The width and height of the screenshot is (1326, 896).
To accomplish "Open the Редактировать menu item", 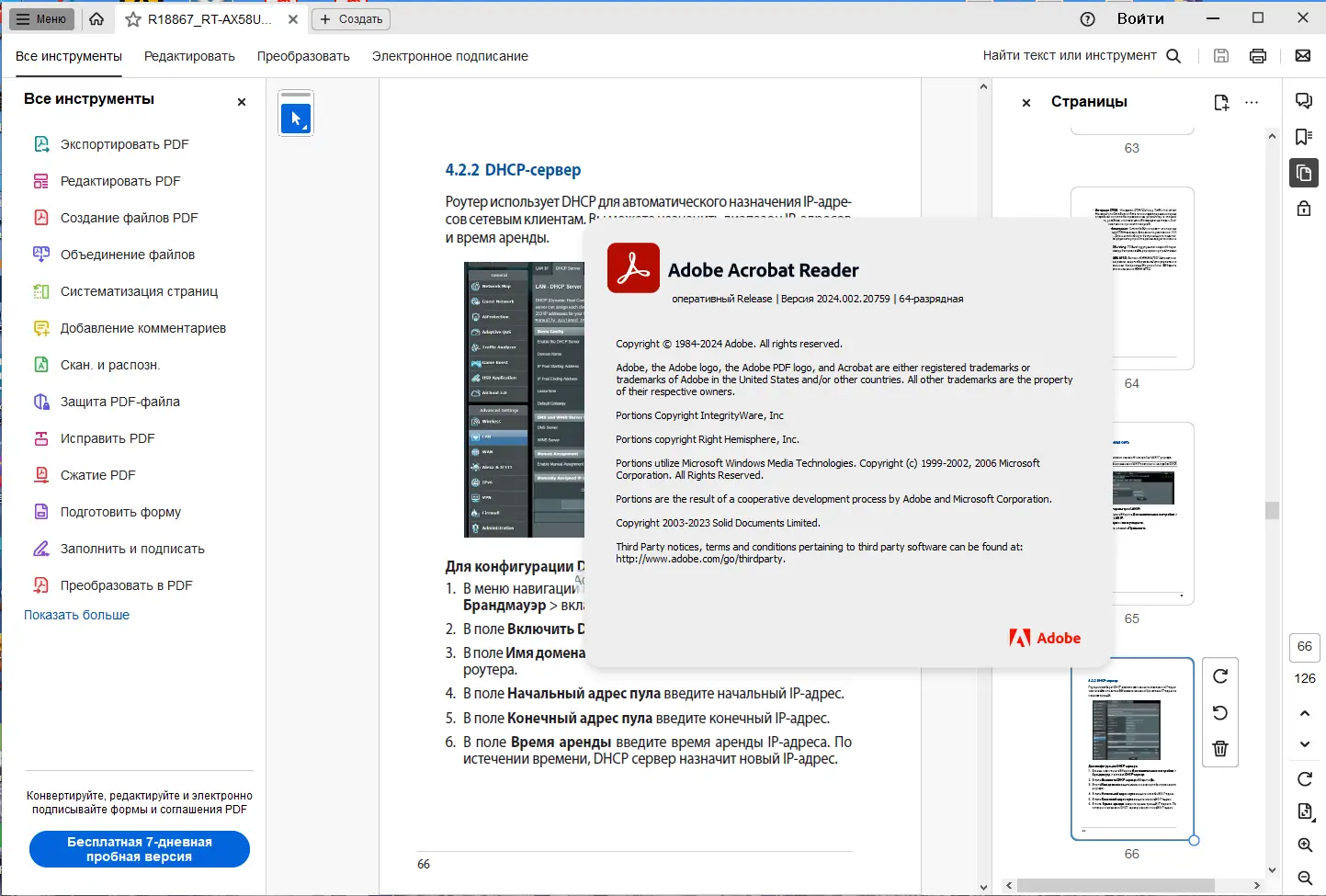I will point(189,56).
